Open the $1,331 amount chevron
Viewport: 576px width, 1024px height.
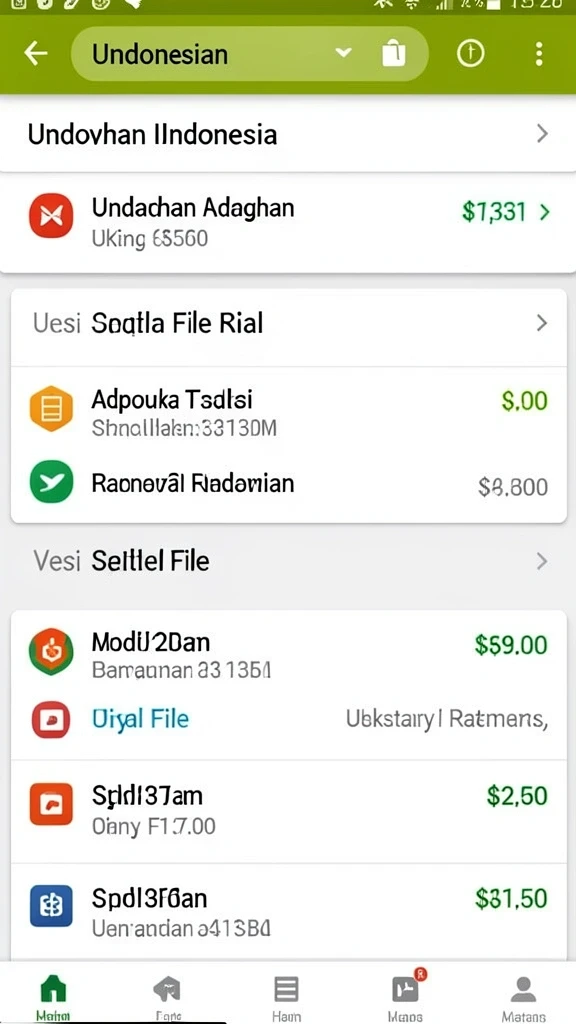click(544, 212)
